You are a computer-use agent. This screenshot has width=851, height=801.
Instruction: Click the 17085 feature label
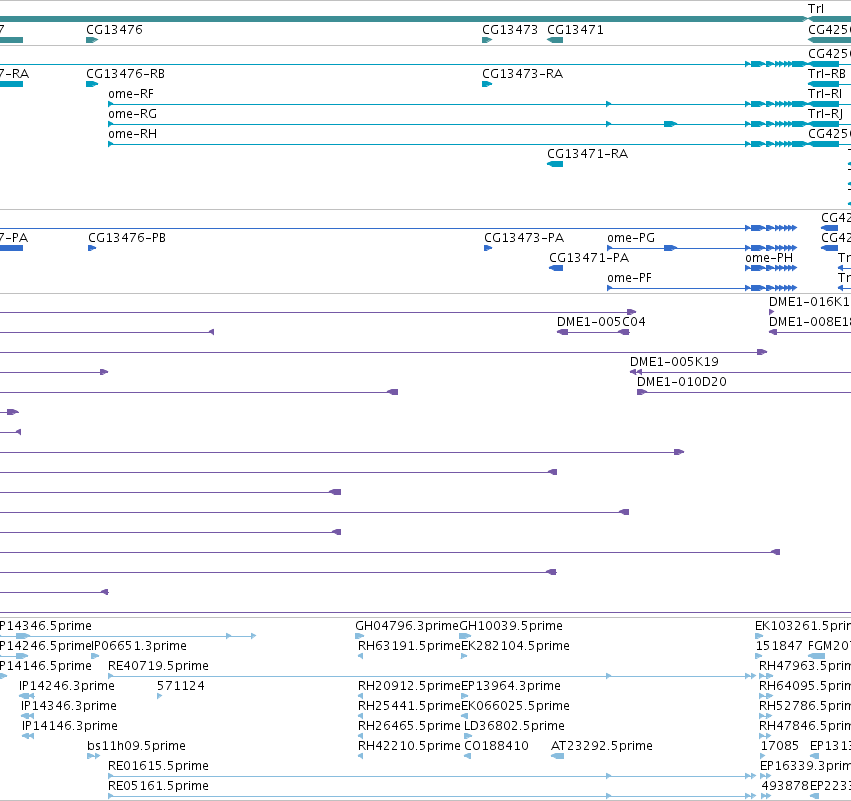779,747
